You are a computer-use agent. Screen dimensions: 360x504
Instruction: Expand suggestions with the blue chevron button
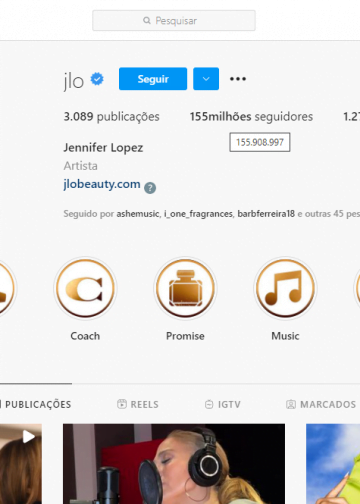[206, 79]
